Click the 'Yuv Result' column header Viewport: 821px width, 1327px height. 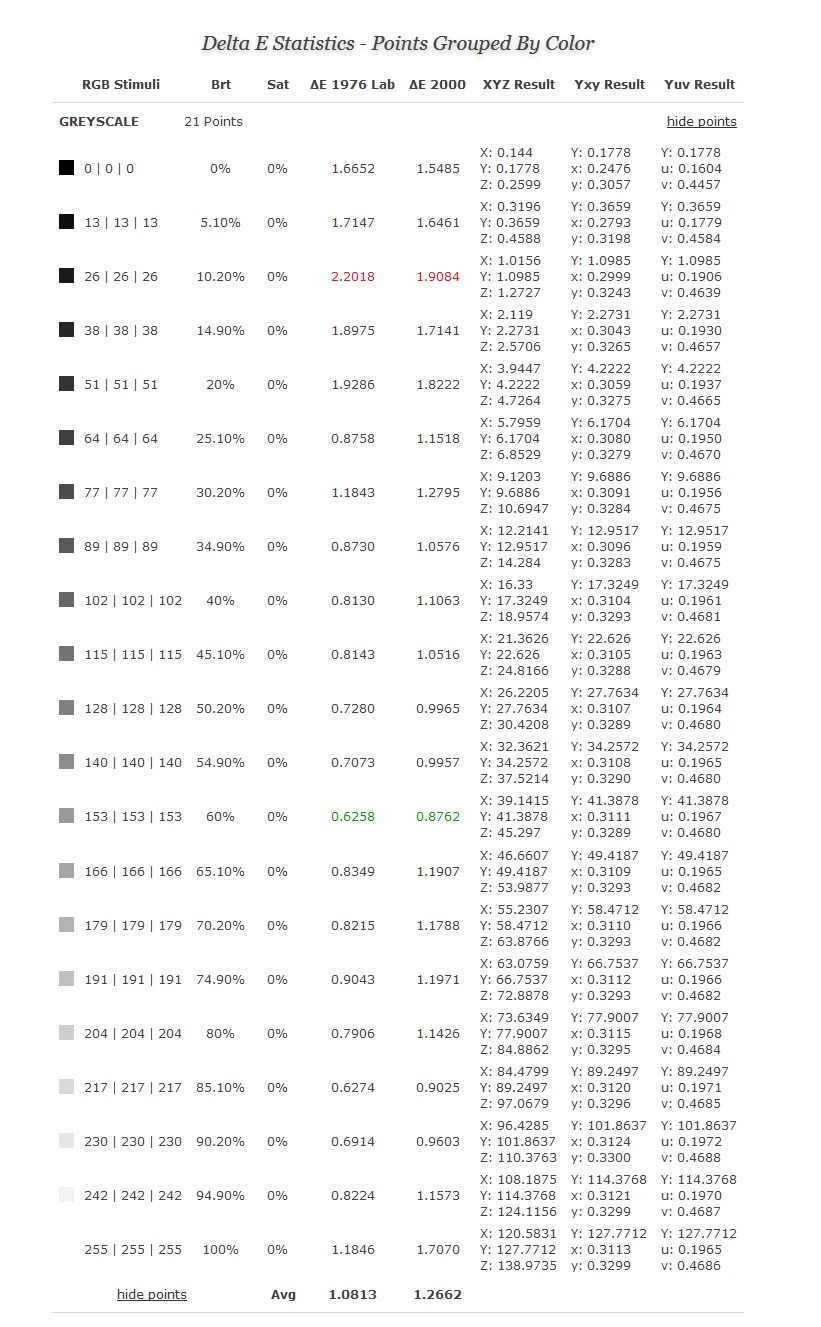pyautogui.click(x=700, y=85)
